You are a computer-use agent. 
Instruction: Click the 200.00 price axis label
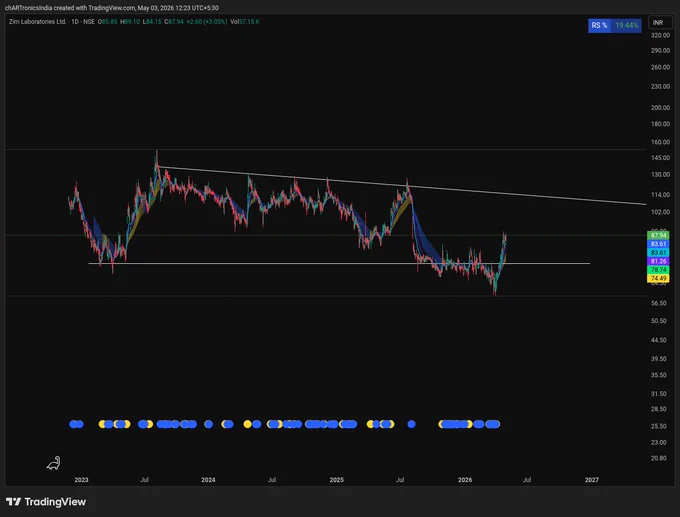[660, 108]
